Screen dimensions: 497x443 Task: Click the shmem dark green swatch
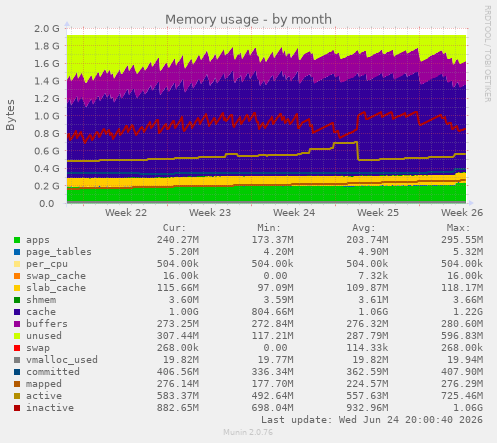(17, 300)
